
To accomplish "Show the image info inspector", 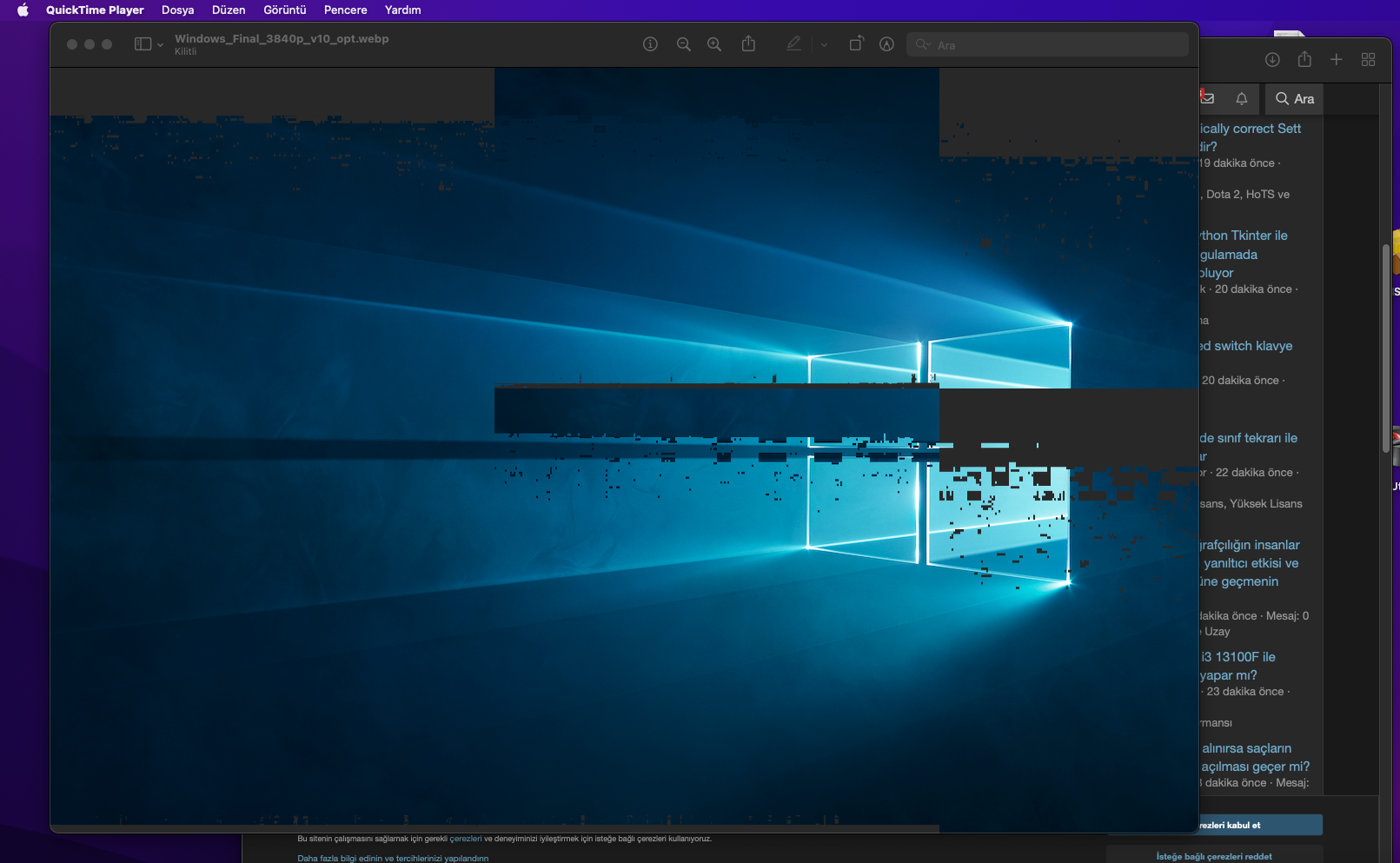I will click(x=650, y=44).
